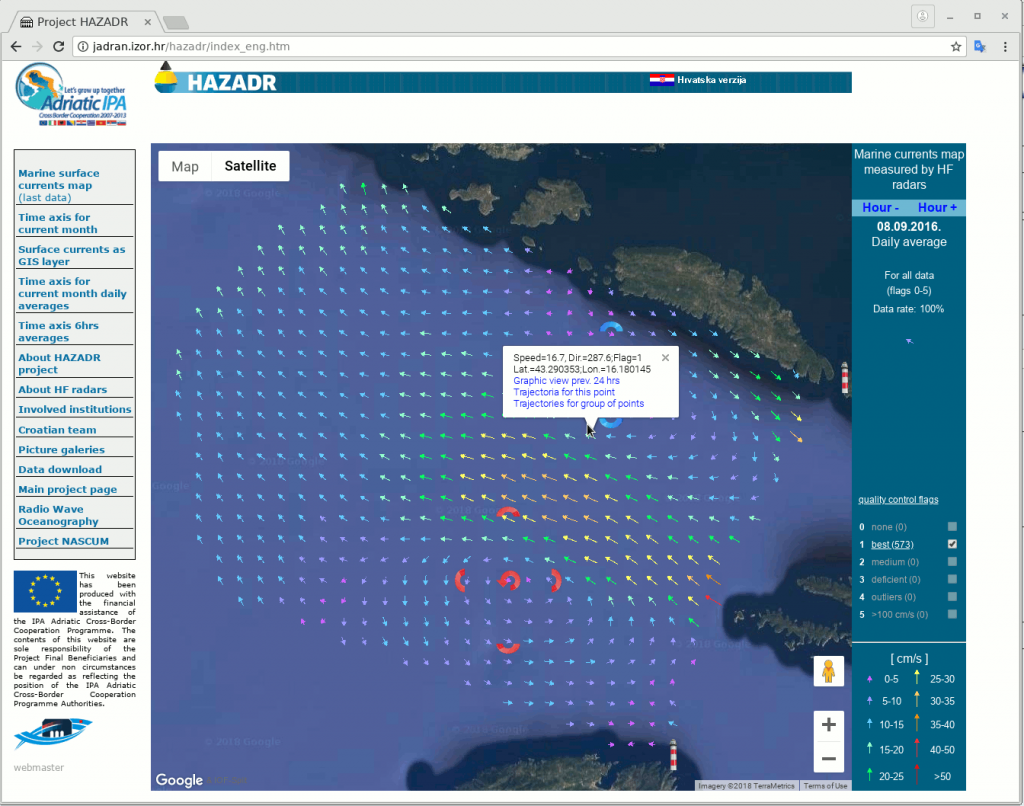This screenshot has width=1024, height=806.
Task: Open Data download menu item
Action: (60, 469)
